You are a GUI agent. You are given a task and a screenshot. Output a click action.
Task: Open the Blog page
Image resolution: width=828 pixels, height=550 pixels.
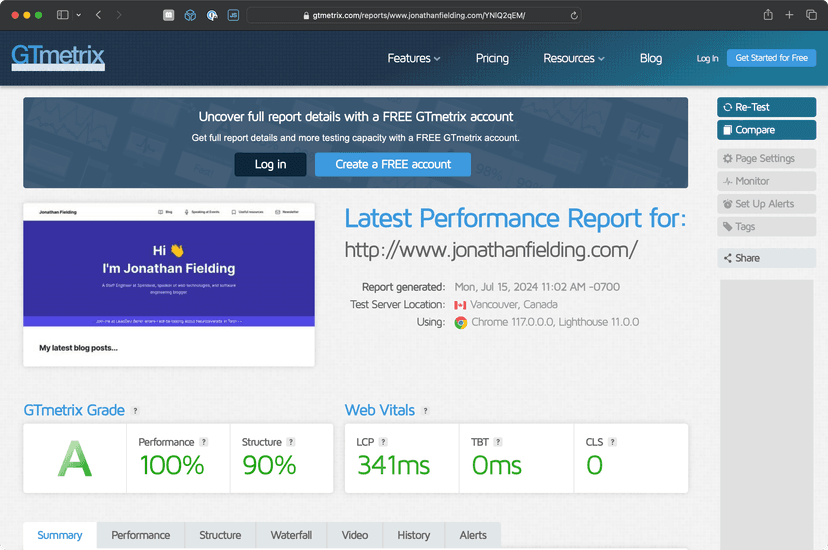651,58
